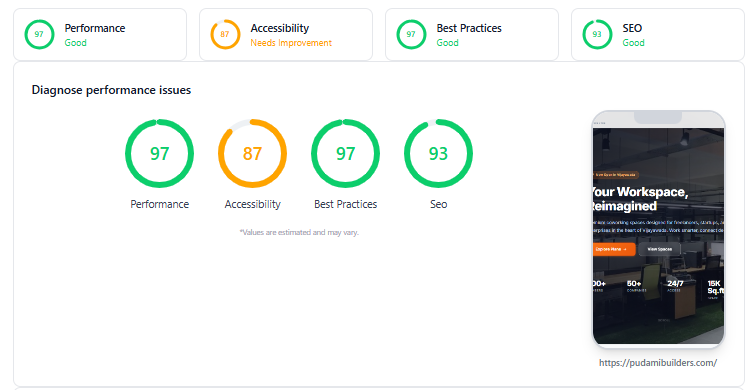Image resolution: width=747 pixels, height=390 pixels.
Task: Click the large Best Practices 97 gauge
Action: coord(345,153)
